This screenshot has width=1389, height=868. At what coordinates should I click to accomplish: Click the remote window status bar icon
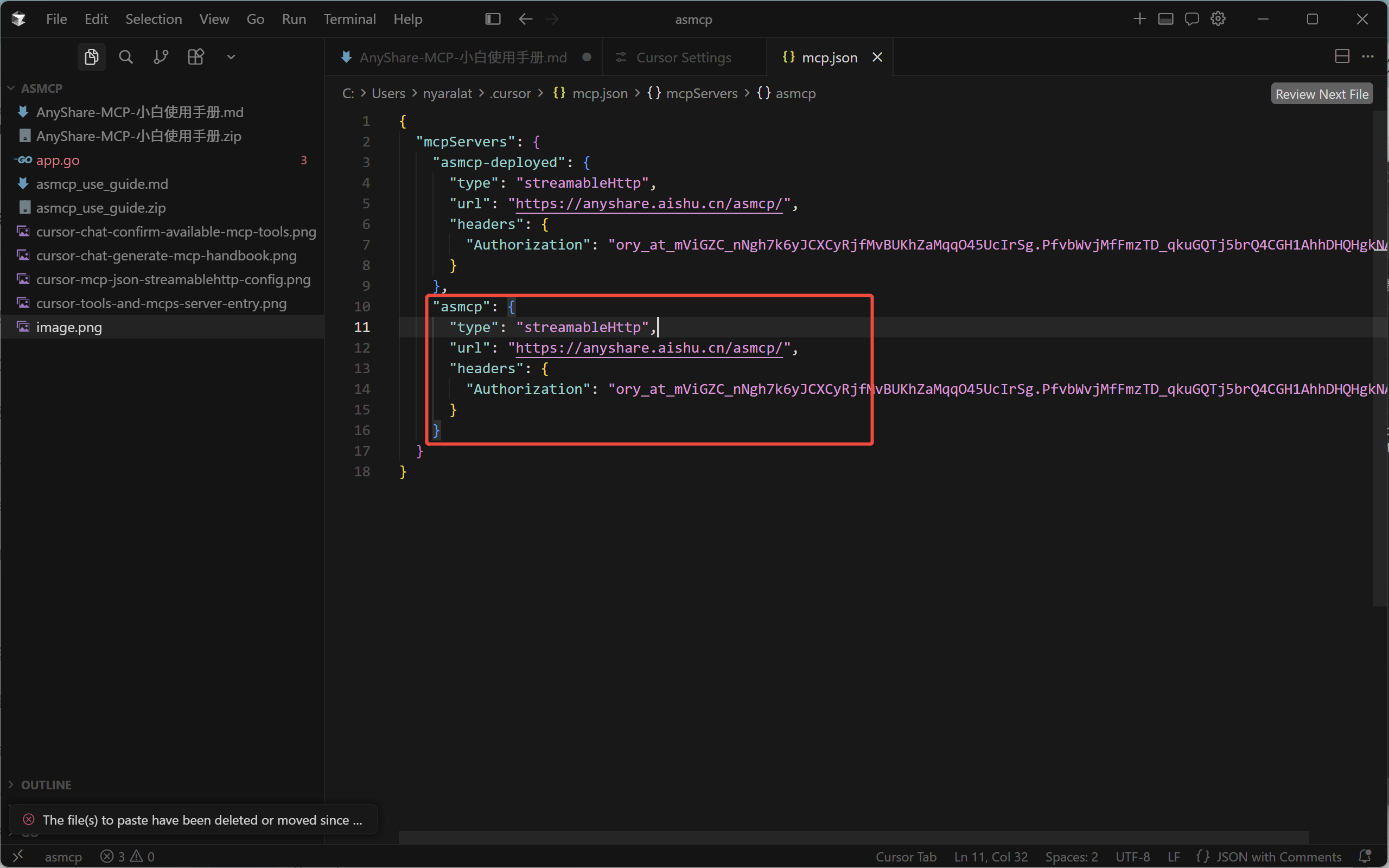coord(18,856)
